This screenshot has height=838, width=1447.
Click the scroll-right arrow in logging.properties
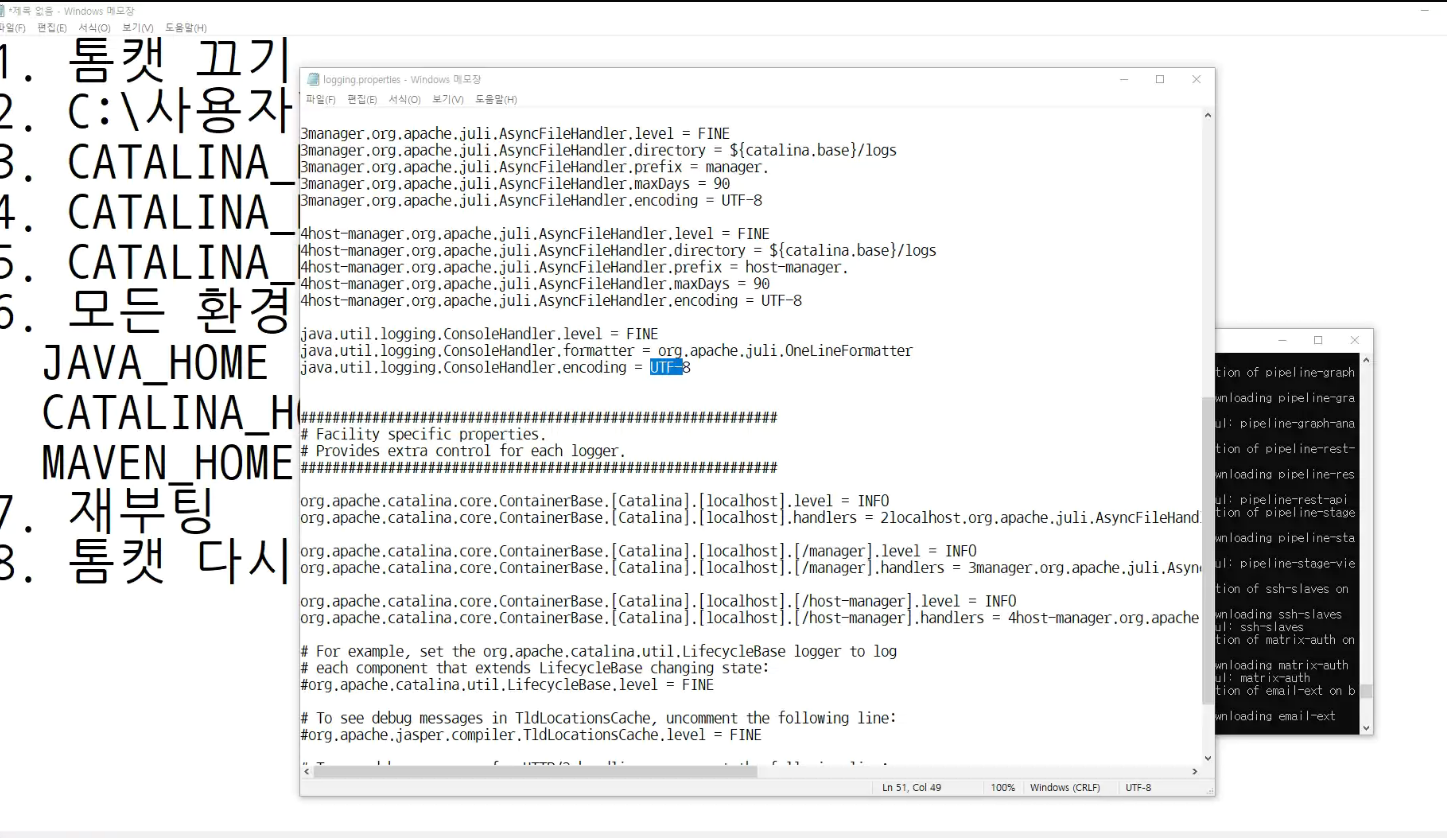coord(1193,772)
